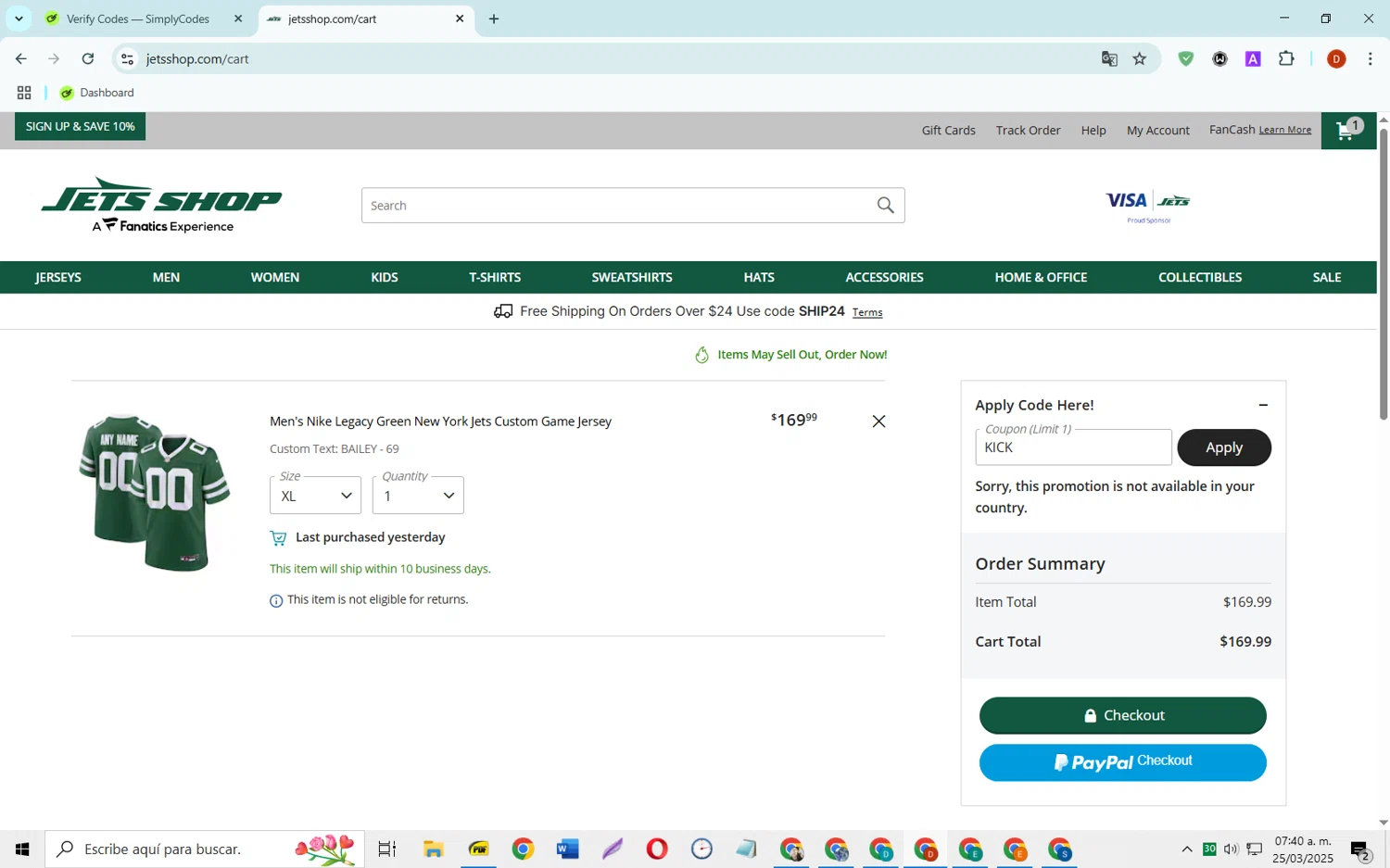This screenshot has width=1390, height=868.
Task: Open My Account link
Action: tap(1157, 131)
